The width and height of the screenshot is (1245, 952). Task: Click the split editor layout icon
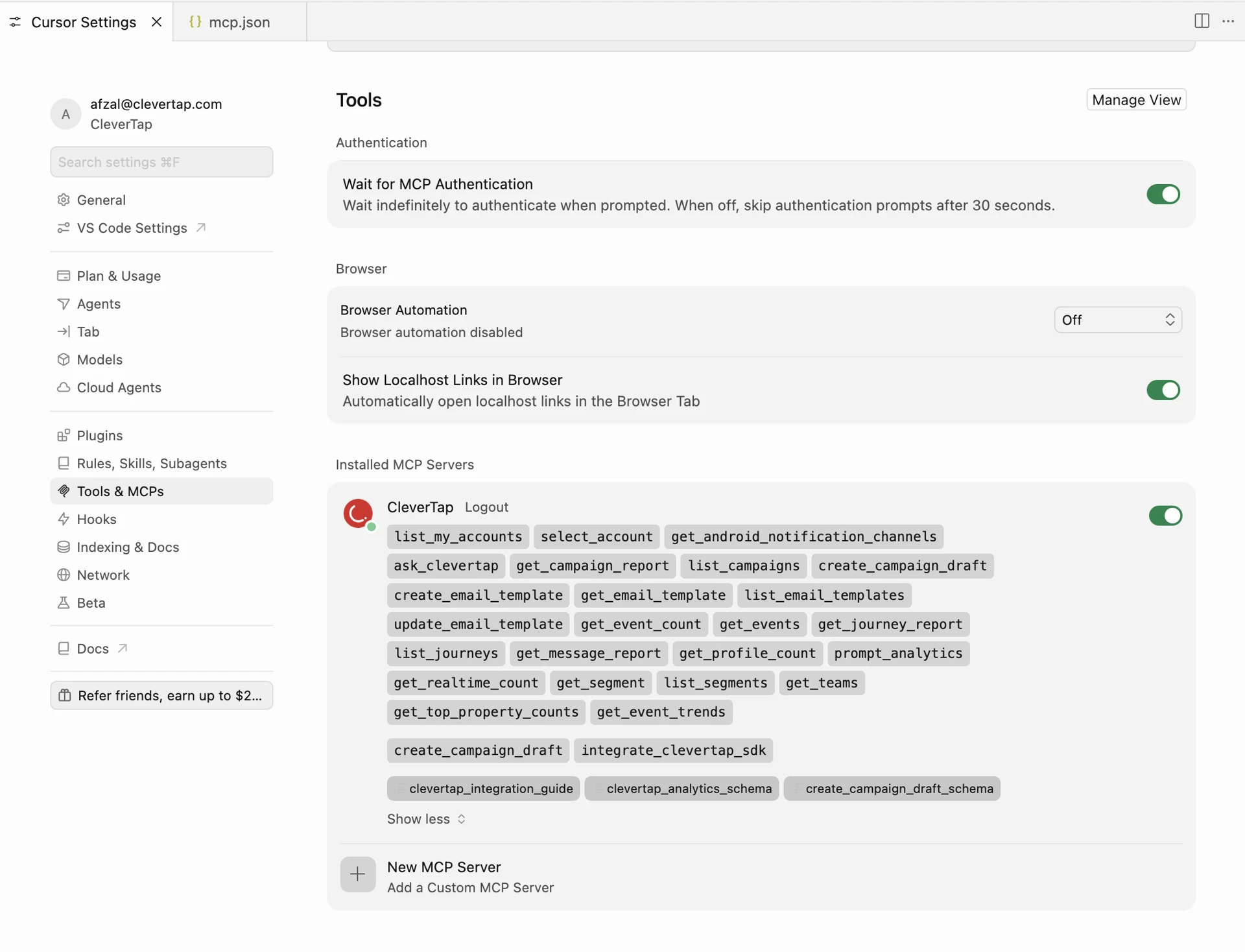[1202, 21]
